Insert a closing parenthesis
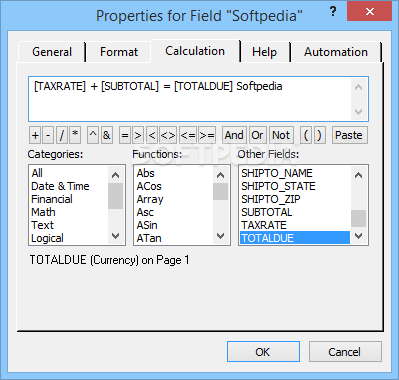The image size is (399, 380). coord(319,135)
